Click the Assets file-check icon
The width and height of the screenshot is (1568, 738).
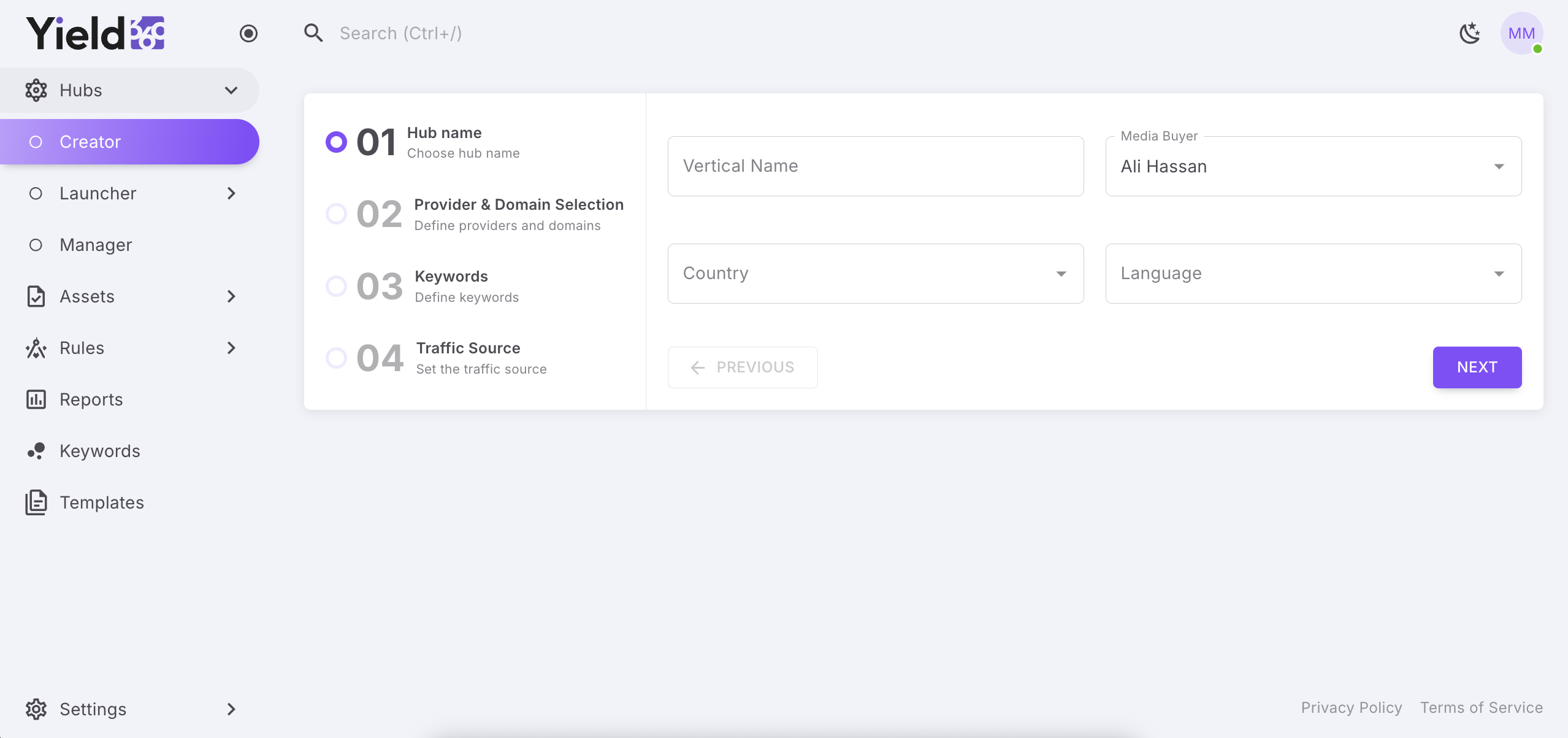pos(36,296)
